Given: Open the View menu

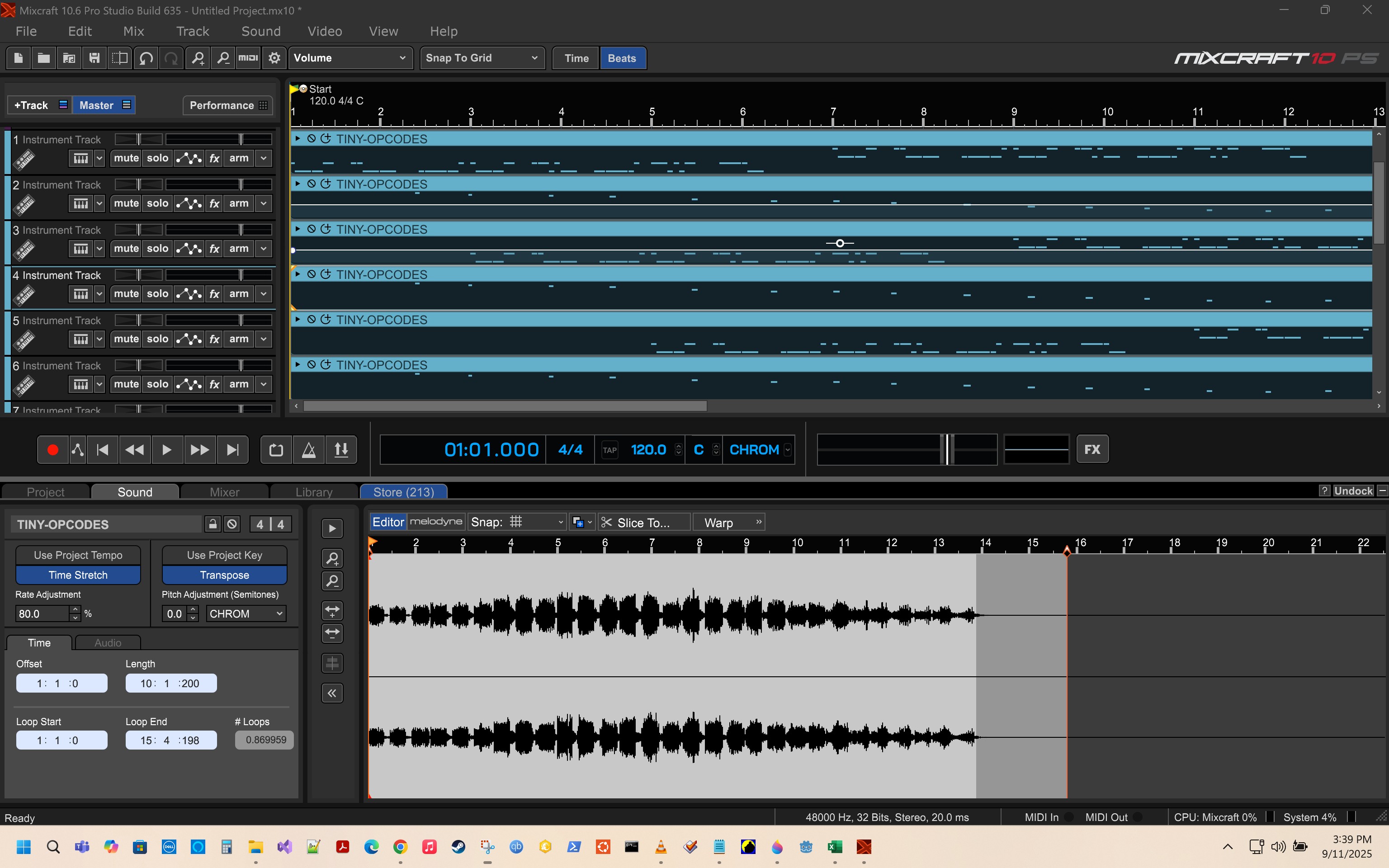Looking at the screenshot, I should pyautogui.click(x=383, y=31).
